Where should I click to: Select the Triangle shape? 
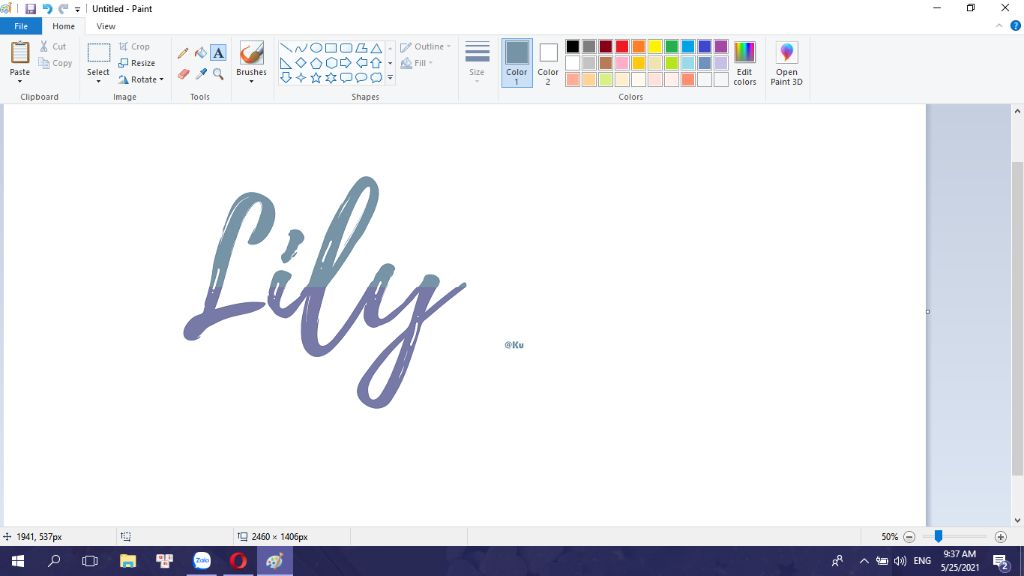click(376, 48)
